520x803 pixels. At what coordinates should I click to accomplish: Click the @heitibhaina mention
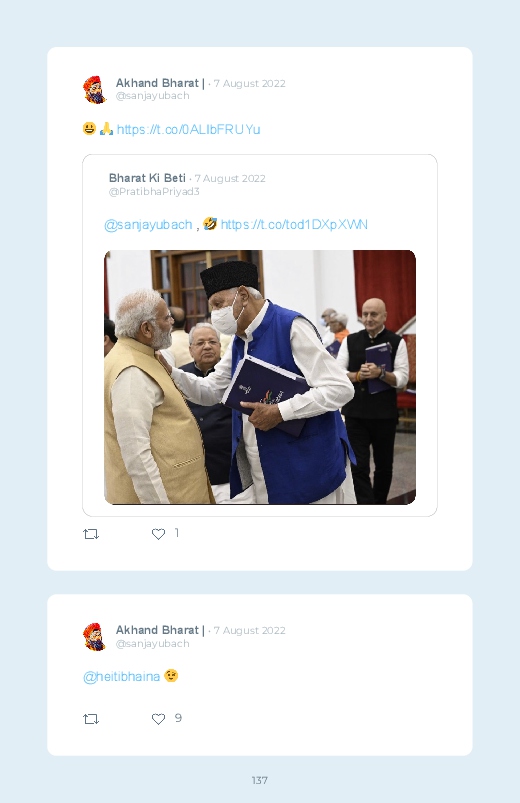point(121,677)
